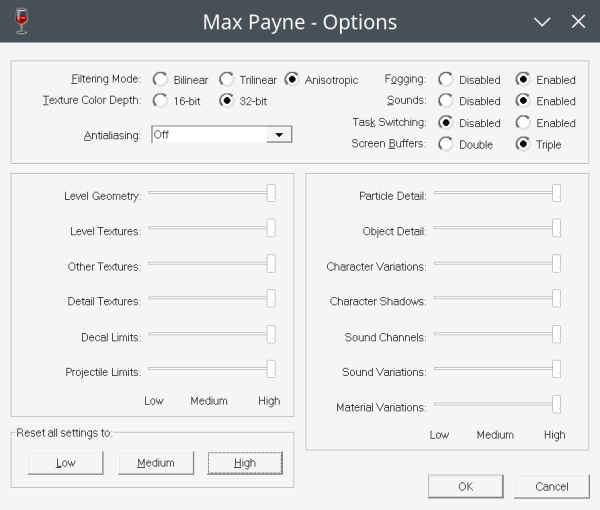Click the Other Textures slider handle
Viewport: 600px width, 510px height.
click(271, 264)
